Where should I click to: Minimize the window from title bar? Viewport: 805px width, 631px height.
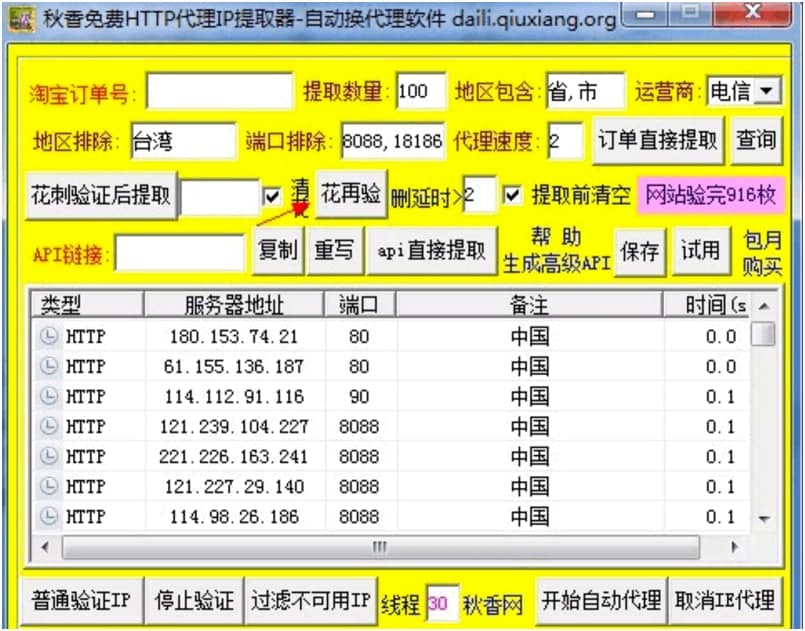point(645,14)
